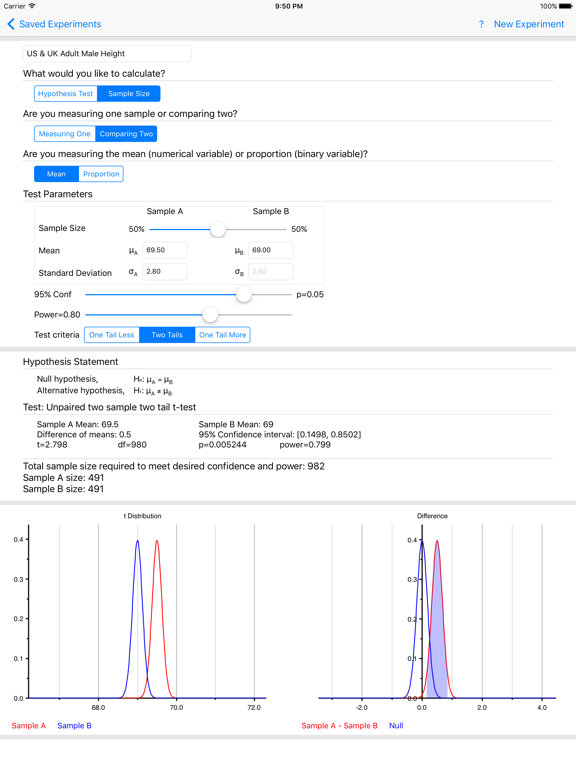
Task: Choose the Measuring One option
Action: [65, 134]
